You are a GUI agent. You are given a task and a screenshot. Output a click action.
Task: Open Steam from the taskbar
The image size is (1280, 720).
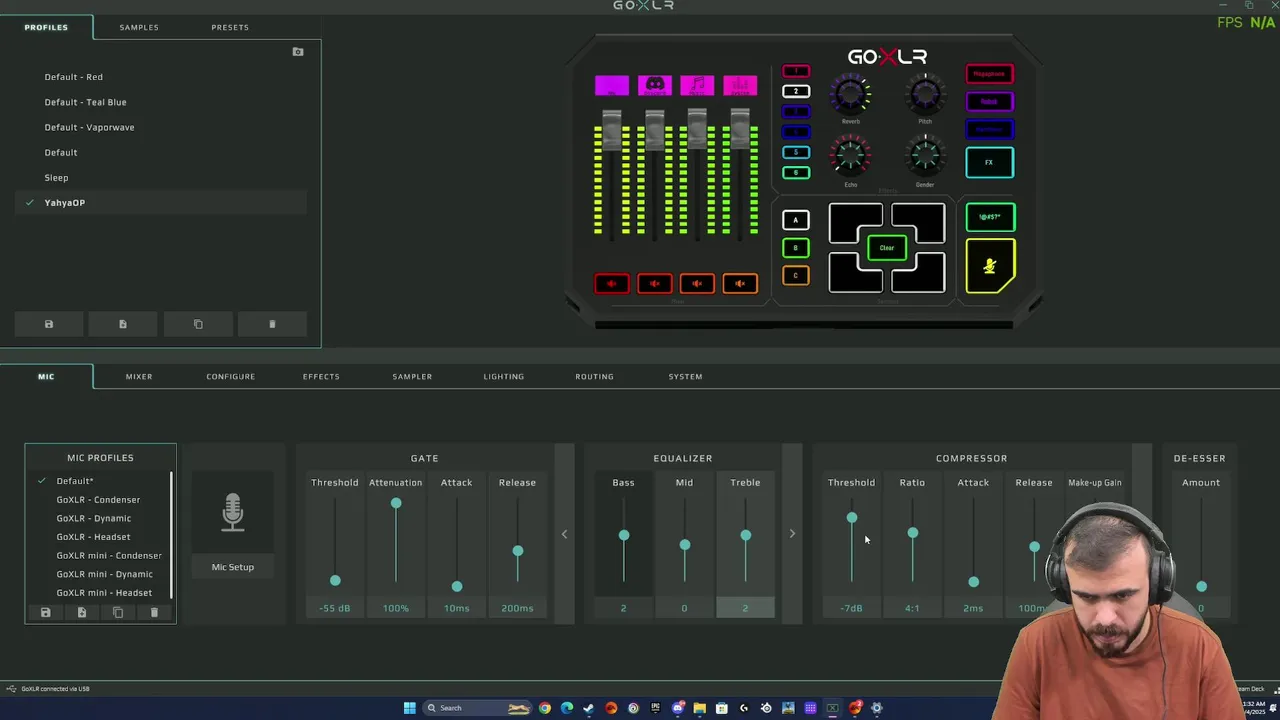(589, 708)
